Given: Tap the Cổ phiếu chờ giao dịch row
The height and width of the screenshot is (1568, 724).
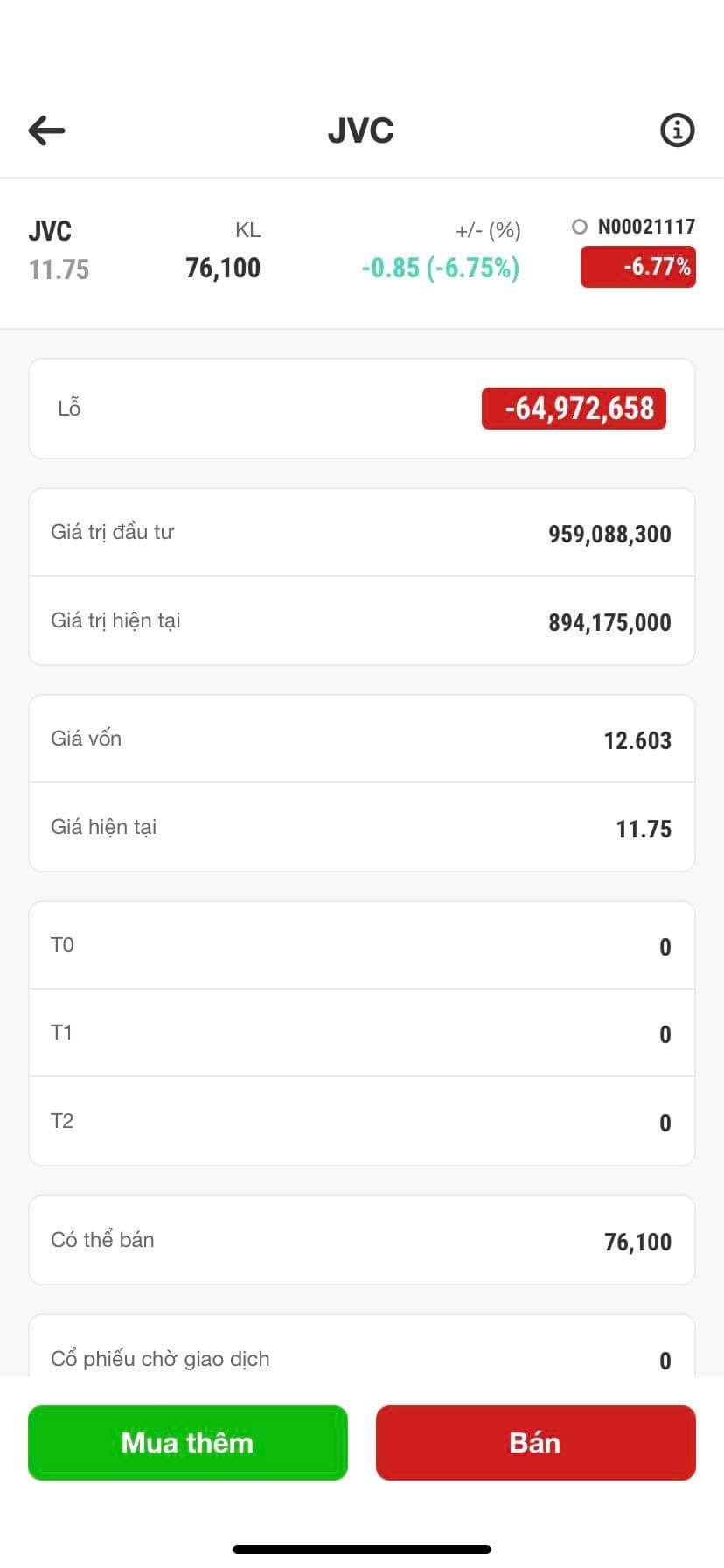Looking at the screenshot, I should coord(362,1358).
